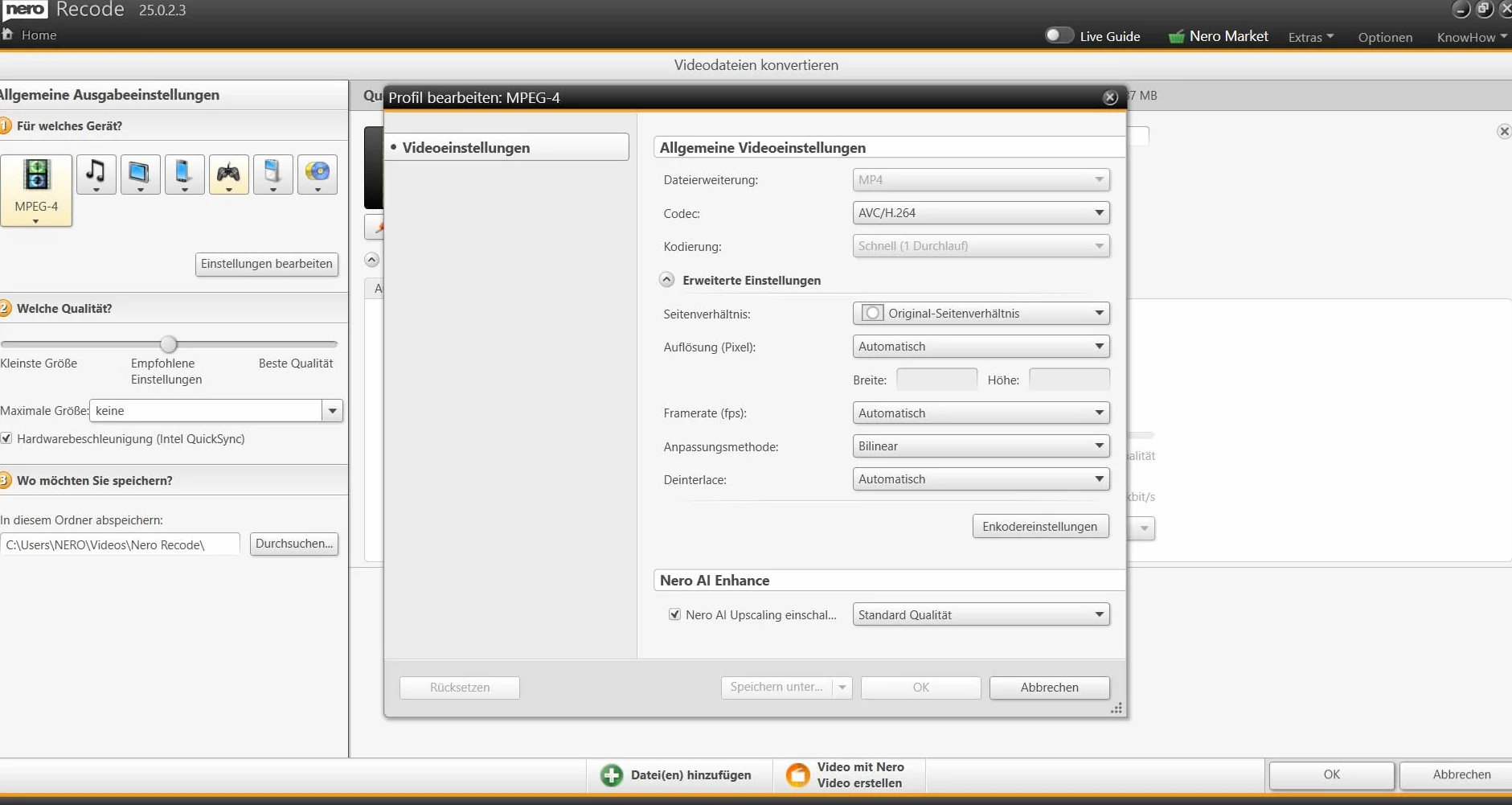Uncheck Nero AI Upscaling einschalten checkbox
Image resolution: width=1512 pixels, height=805 pixels.
[x=674, y=614]
